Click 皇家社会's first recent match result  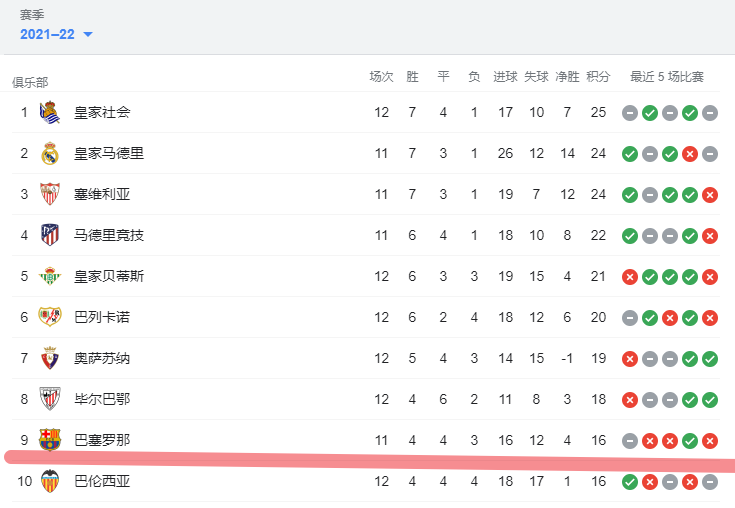tap(630, 113)
